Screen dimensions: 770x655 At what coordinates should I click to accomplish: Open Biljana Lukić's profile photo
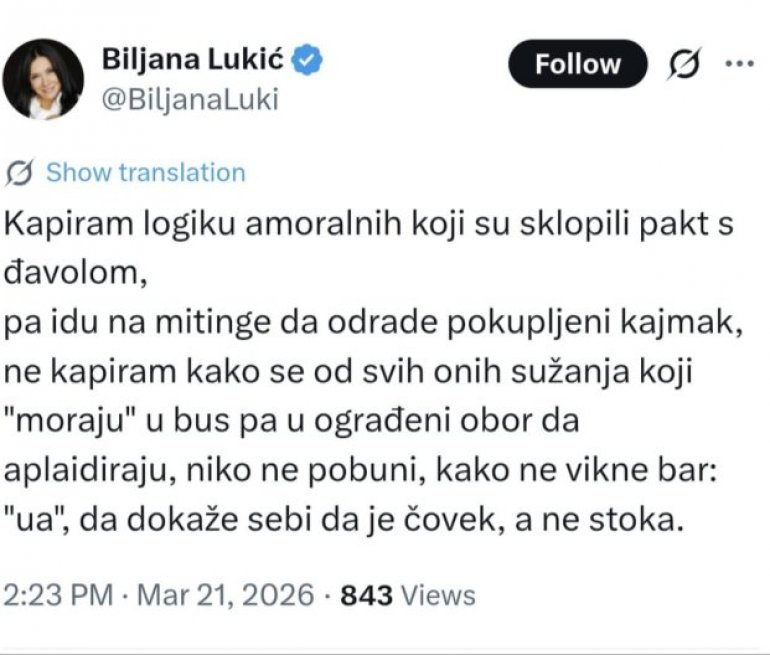pyautogui.click(x=43, y=78)
